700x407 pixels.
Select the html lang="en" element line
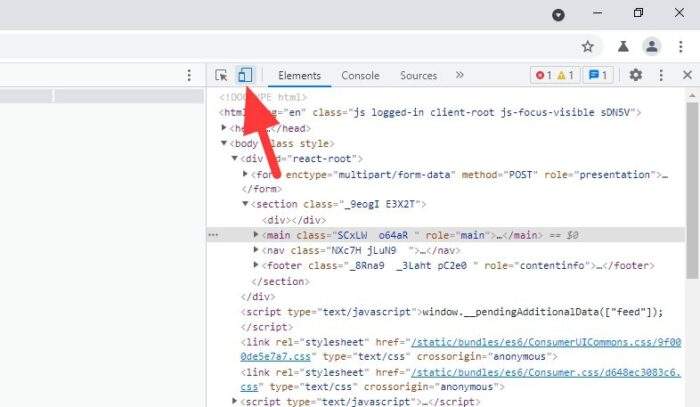point(430,112)
